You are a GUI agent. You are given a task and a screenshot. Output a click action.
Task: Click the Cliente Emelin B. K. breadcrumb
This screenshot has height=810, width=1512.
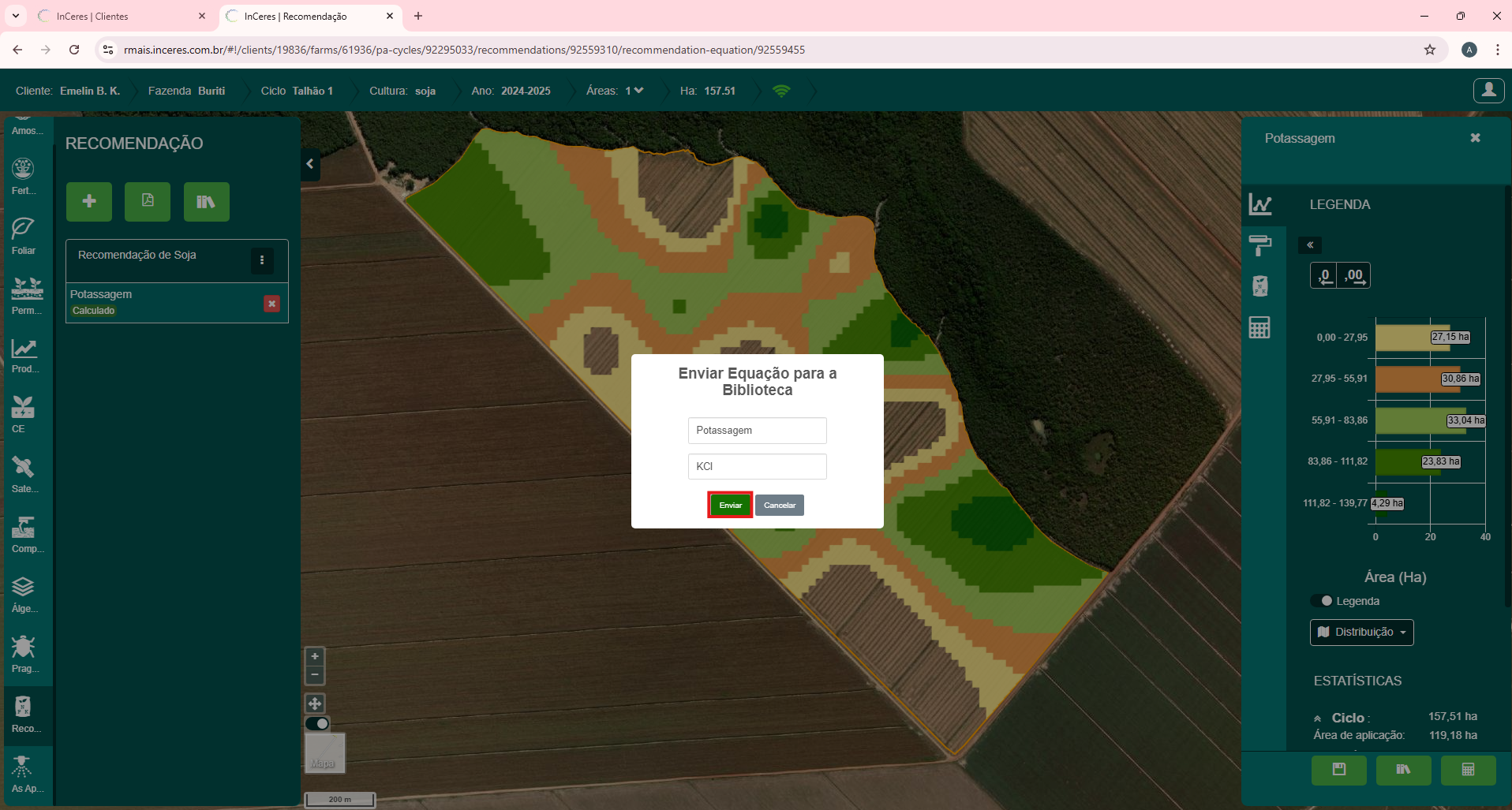68,91
